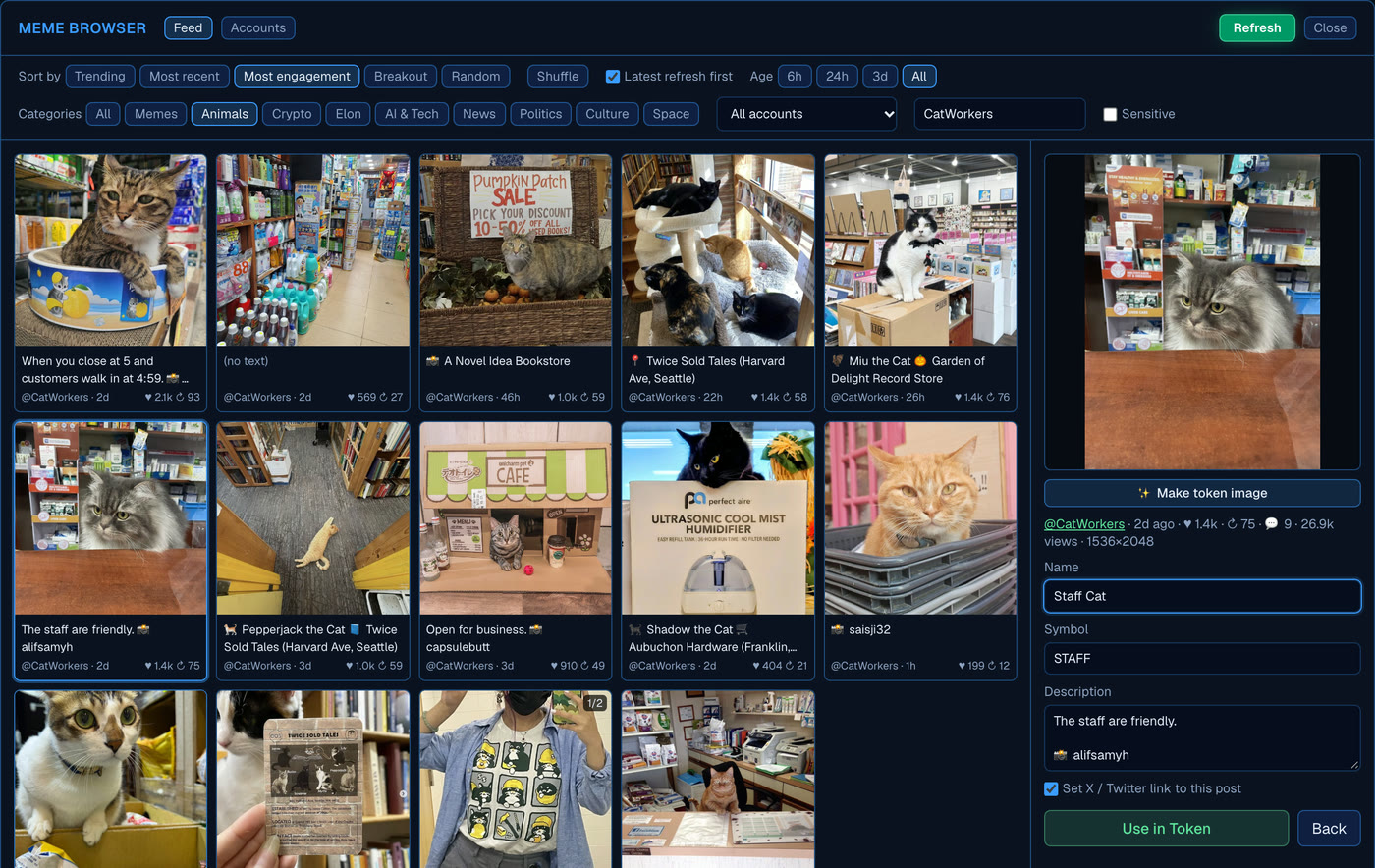The image size is (1375, 868).
Task: Open the Accounts tab
Action: (x=258, y=27)
